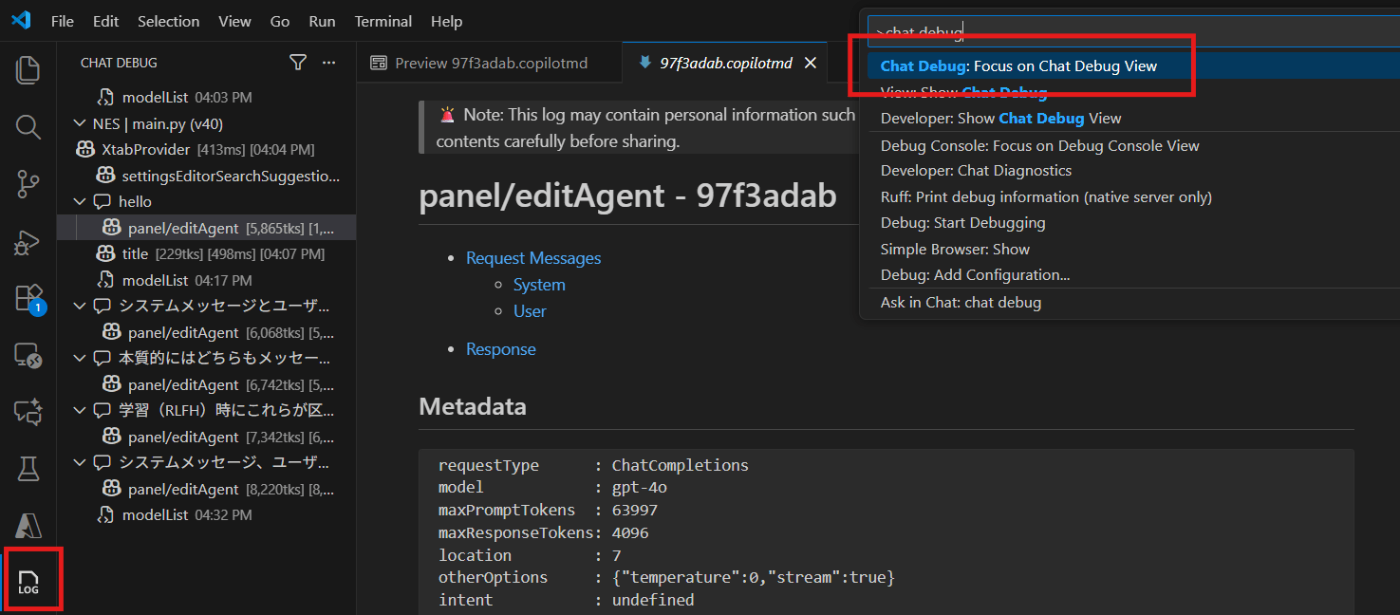Click the Metadata heading
The height and width of the screenshot is (615, 1400).
(x=472, y=407)
